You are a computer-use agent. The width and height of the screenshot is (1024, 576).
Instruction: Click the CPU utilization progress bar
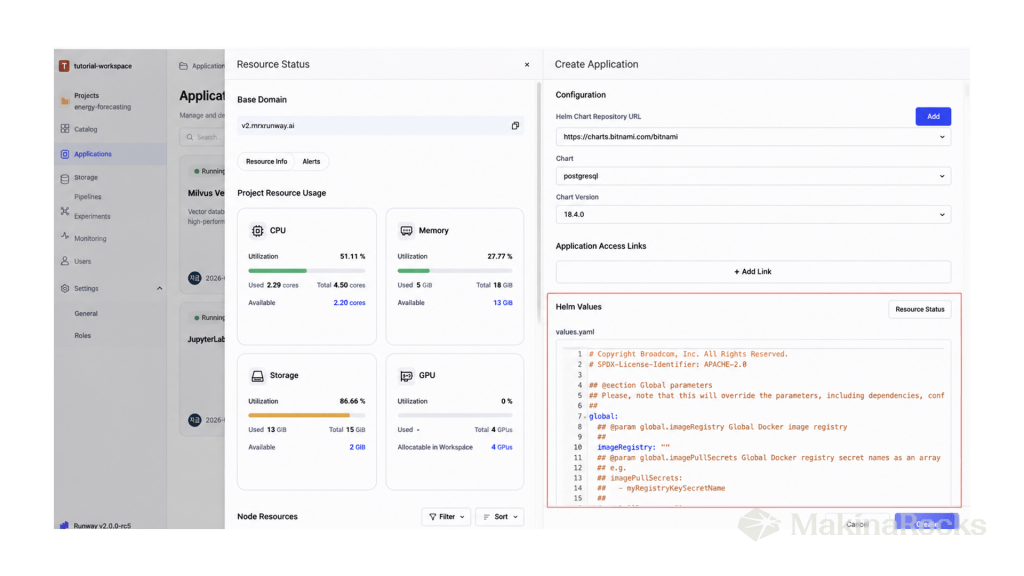click(x=306, y=270)
